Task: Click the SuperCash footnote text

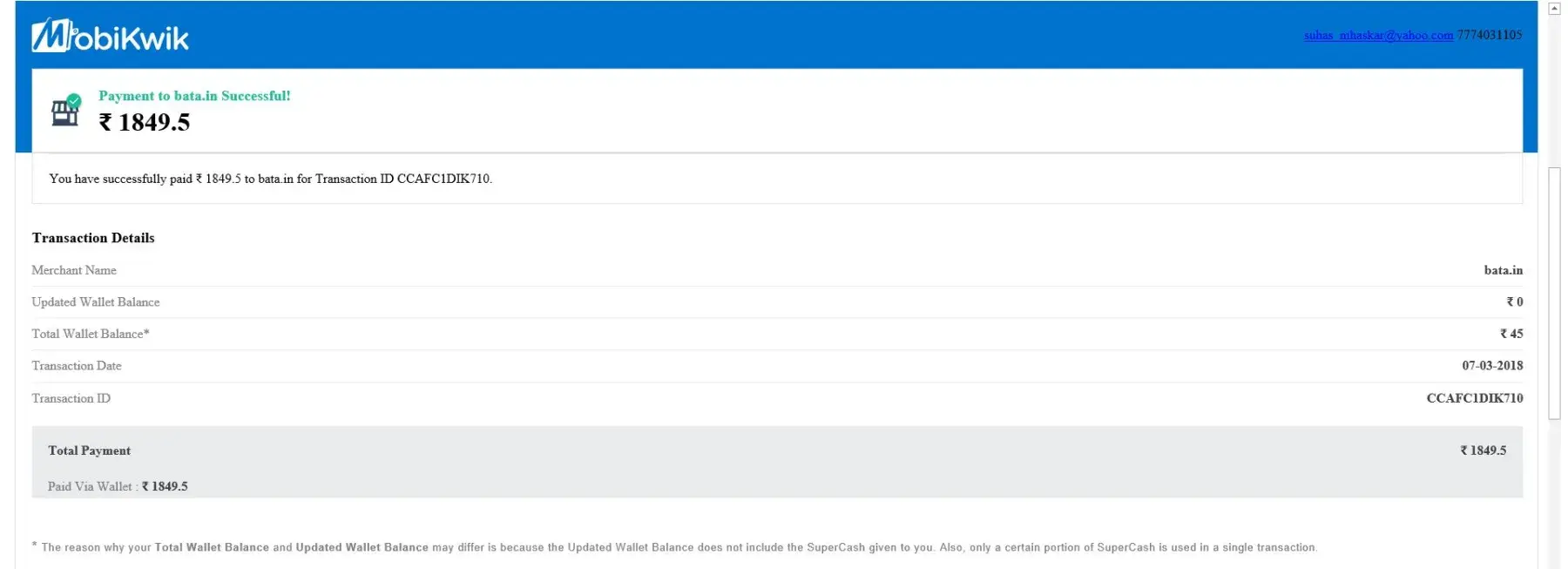Action: [675, 547]
